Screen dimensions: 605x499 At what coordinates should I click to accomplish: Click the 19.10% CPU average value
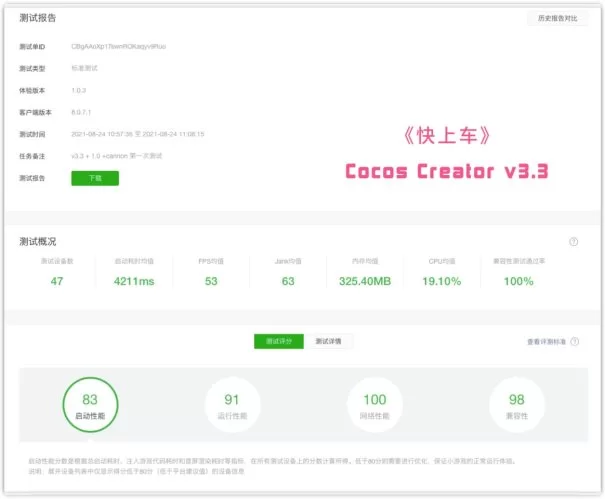[443, 281]
